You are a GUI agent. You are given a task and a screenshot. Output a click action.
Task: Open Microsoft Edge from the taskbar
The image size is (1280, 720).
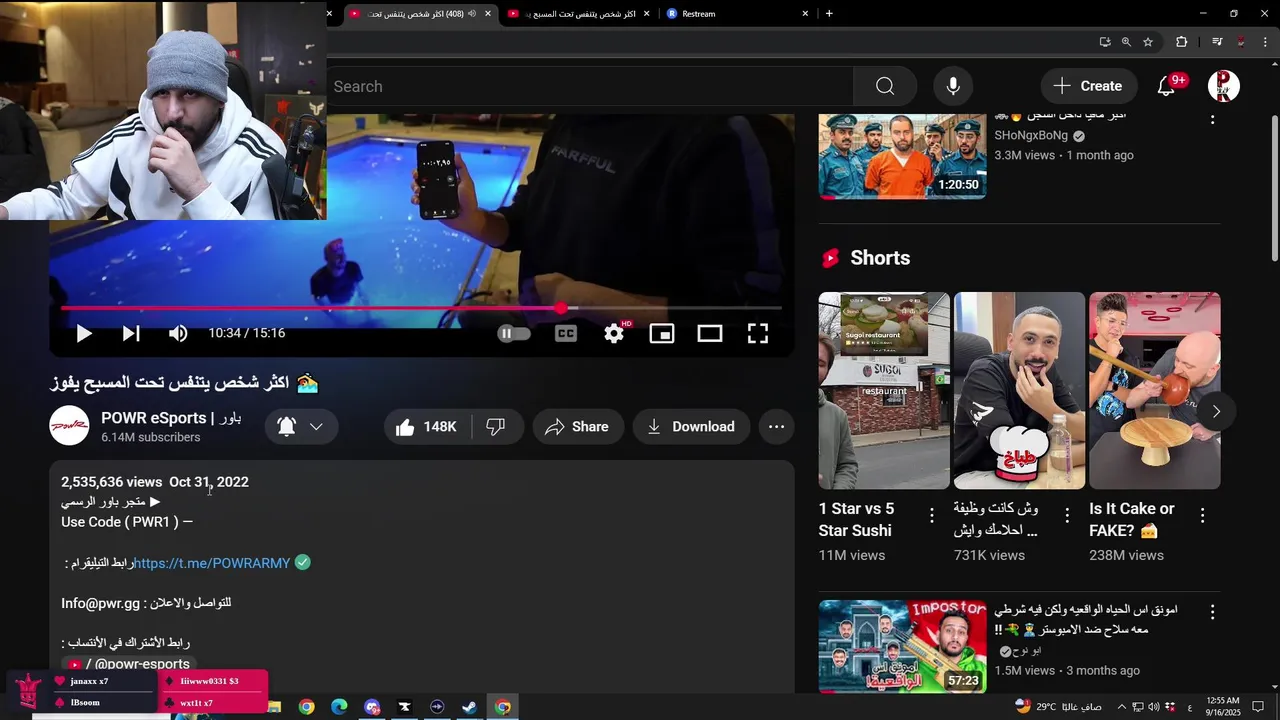coord(339,707)
